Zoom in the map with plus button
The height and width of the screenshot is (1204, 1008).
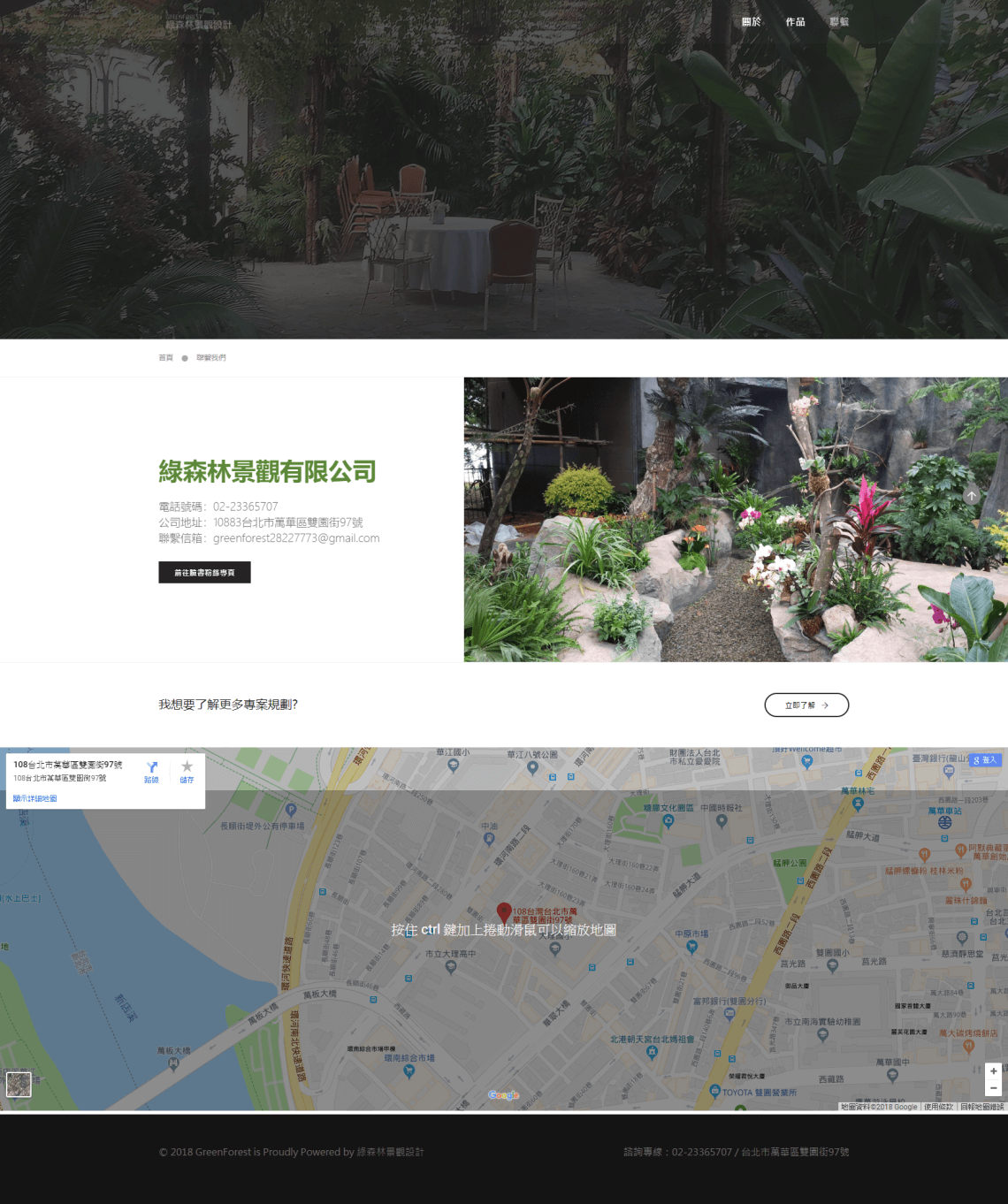(x=993, y=1071)
